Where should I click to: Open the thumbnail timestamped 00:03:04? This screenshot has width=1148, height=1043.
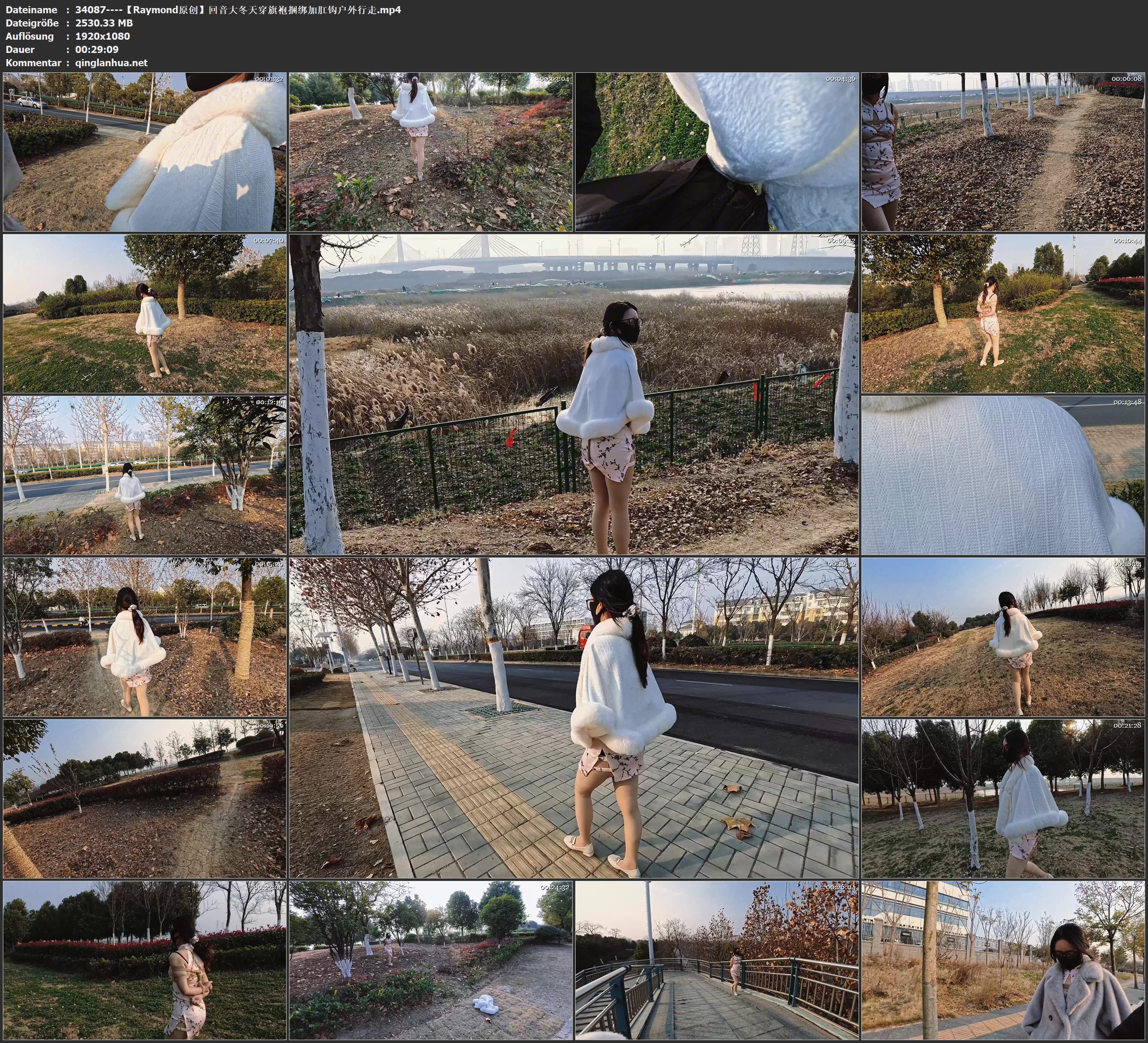tap(430, 151)
